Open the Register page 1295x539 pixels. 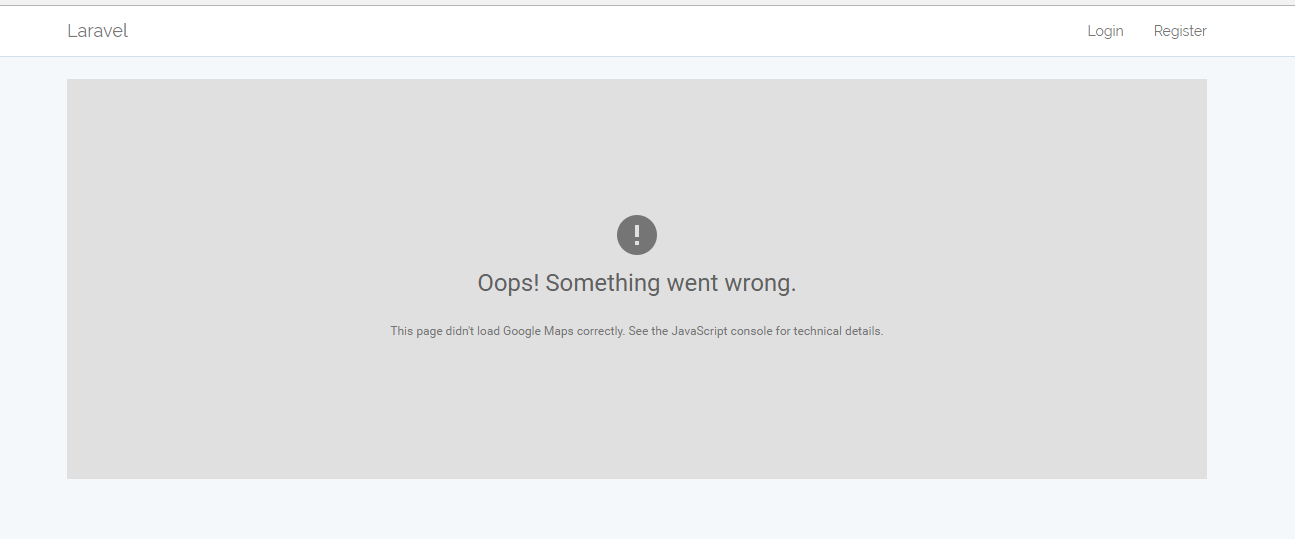1180,31
